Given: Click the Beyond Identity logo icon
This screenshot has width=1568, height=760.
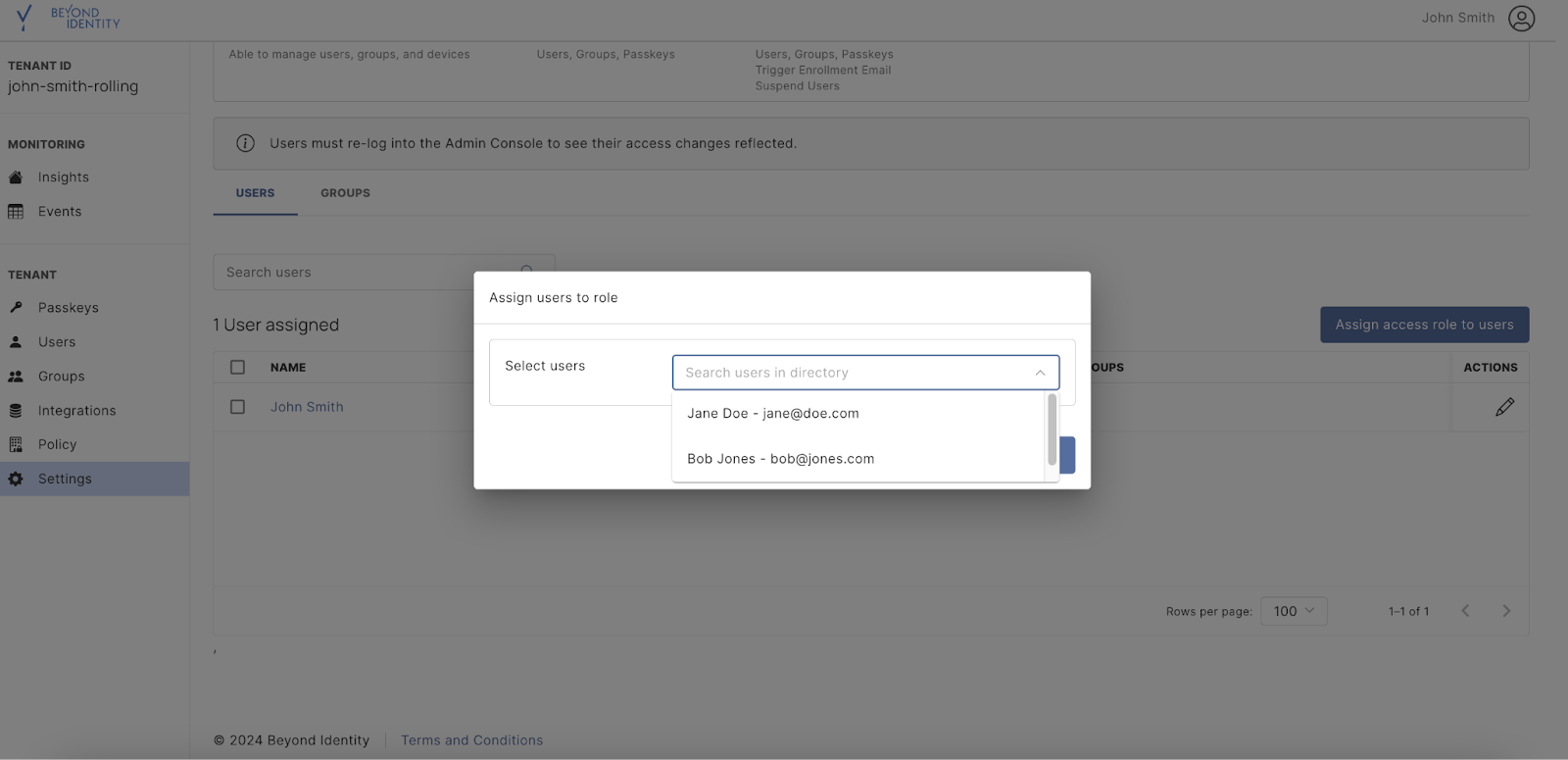Looking at the screenshot, I should coord(24,18).
